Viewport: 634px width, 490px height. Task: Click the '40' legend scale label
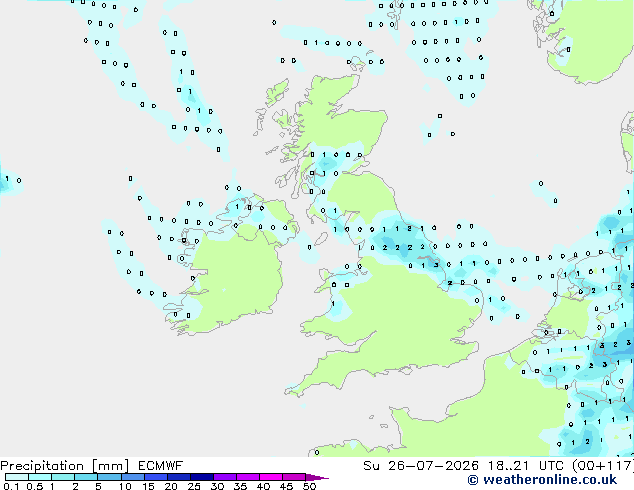pyautogui.click(x=263, y=486)
